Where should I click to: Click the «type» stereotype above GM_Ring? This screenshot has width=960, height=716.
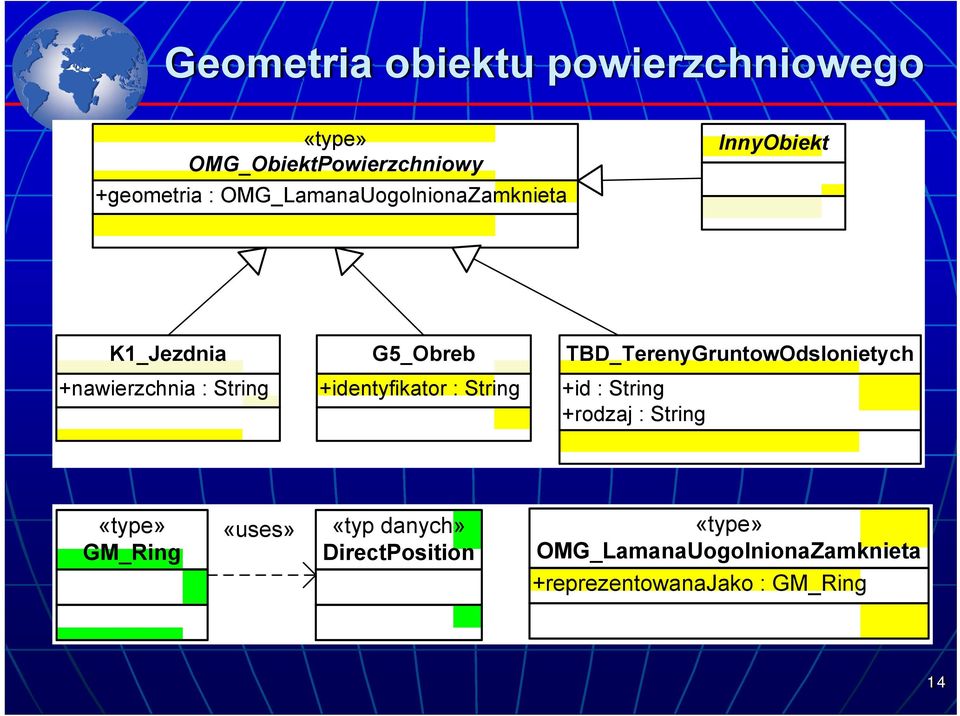click(x=132, y=526)
